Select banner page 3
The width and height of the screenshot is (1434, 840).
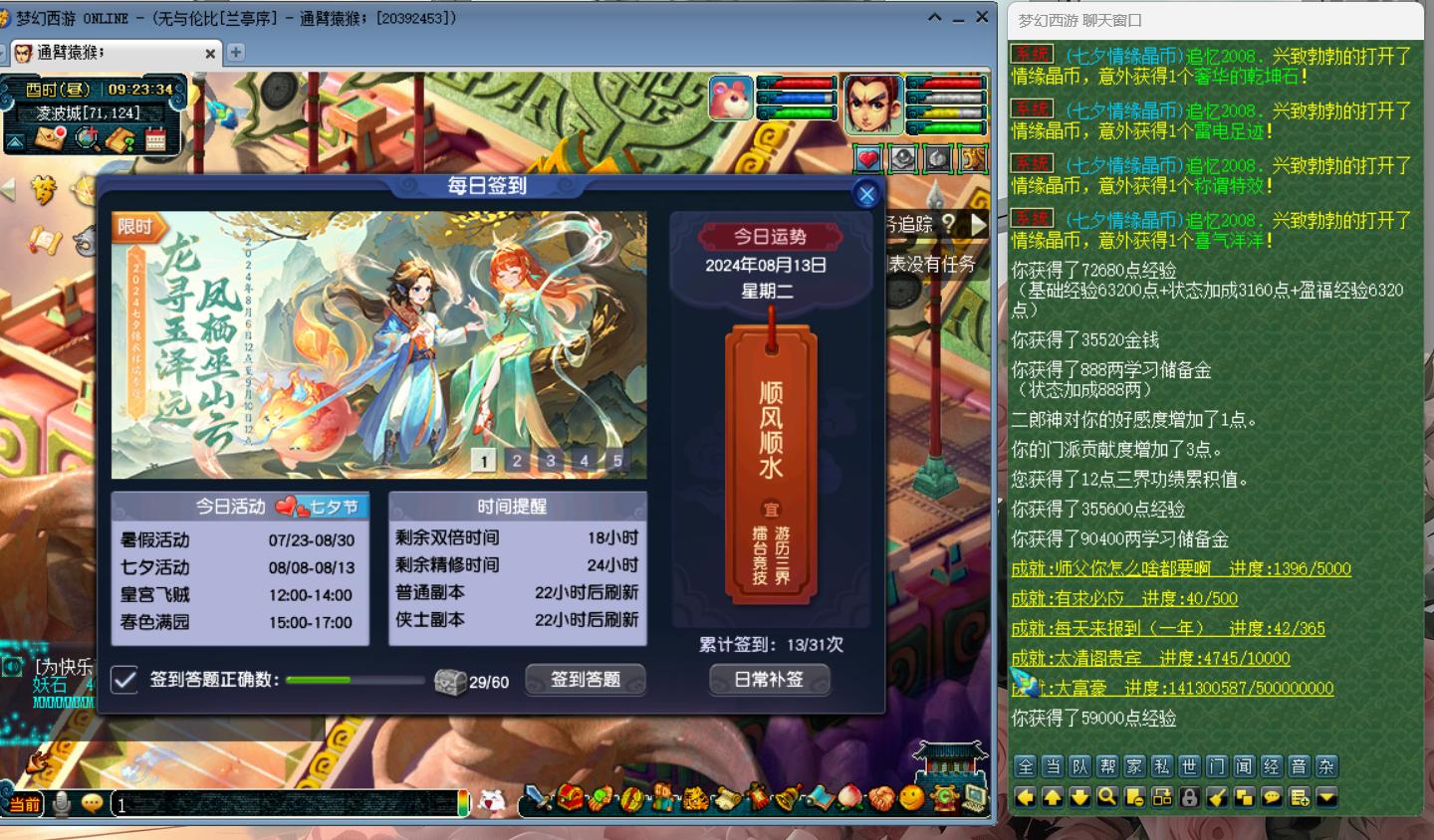[551, 460]
